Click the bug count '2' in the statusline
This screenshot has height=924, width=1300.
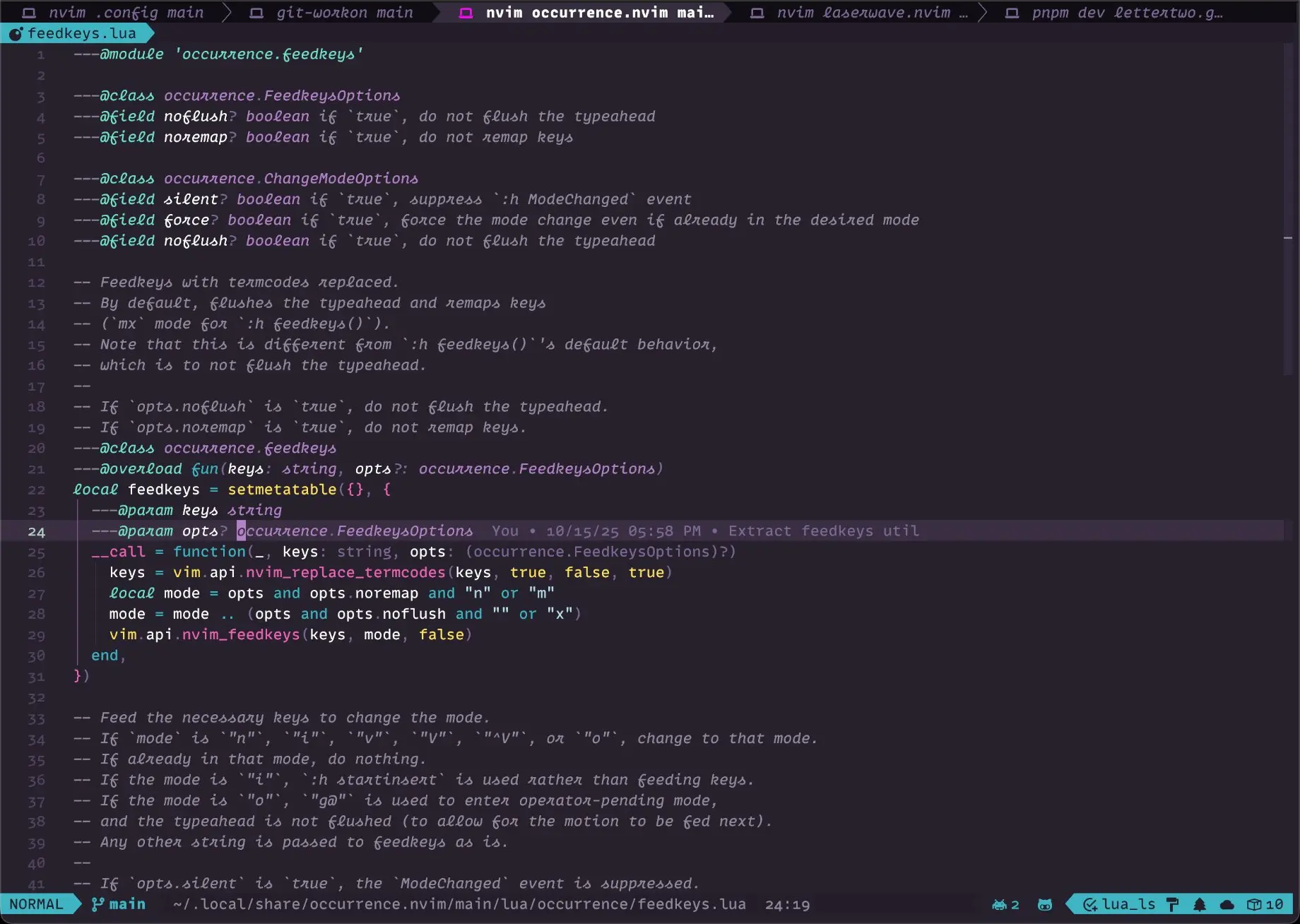(x=1015, y=904)
